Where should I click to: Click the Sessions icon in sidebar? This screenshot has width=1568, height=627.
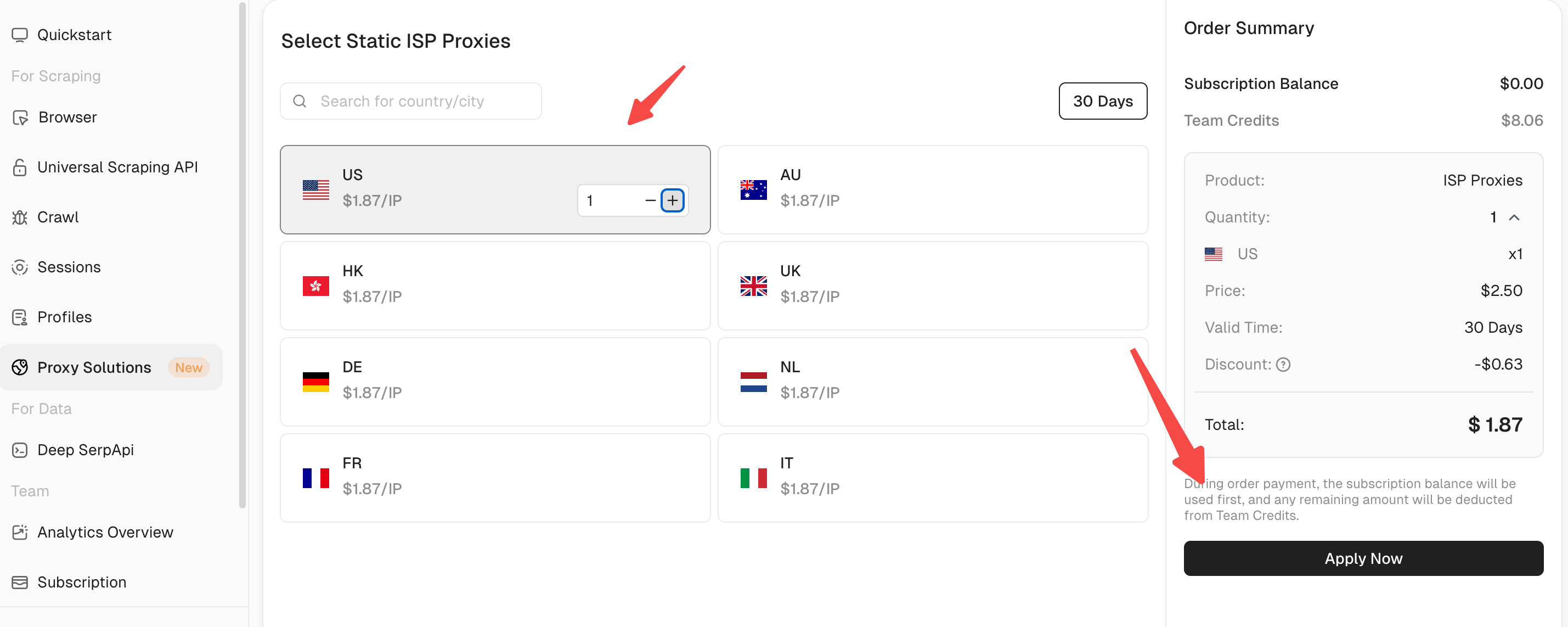[x=20, y=267]
